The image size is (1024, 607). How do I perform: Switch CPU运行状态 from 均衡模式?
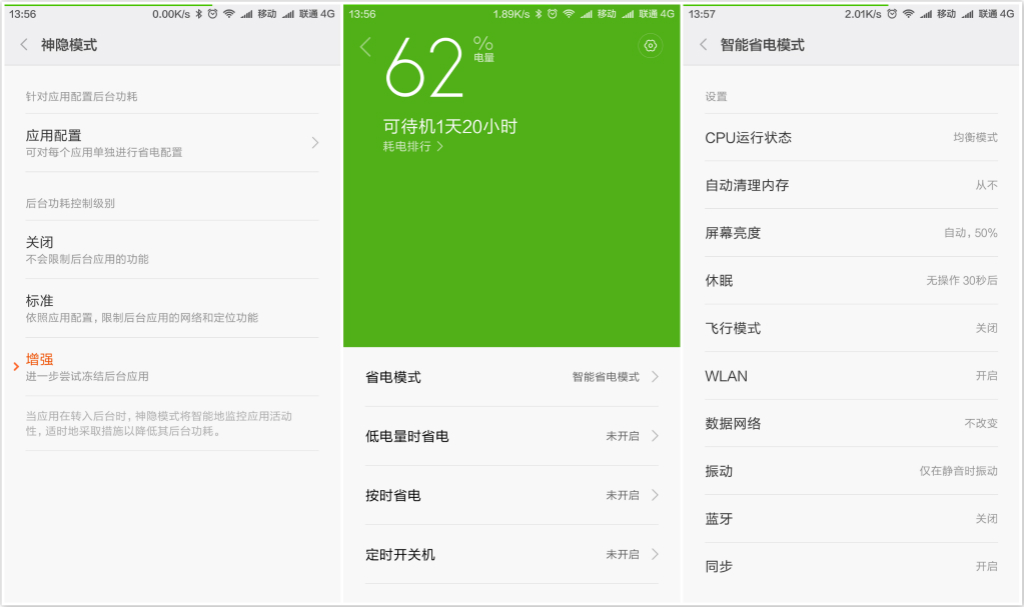click(x=853, y=137)
